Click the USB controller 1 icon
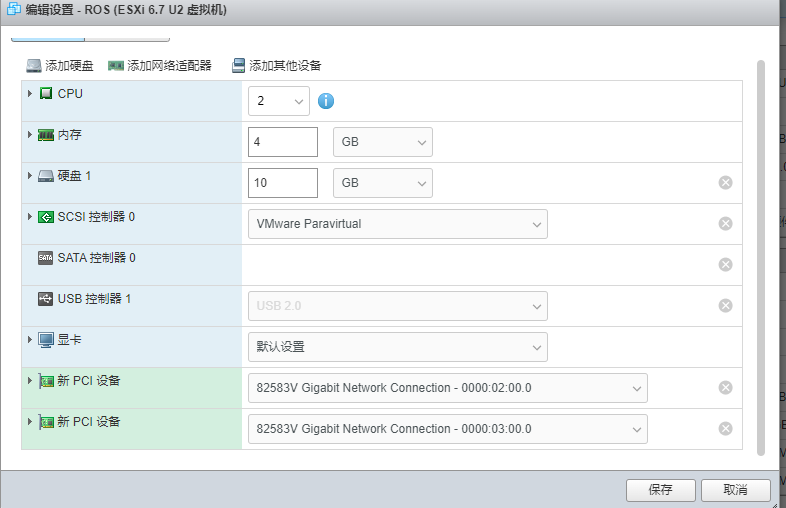Image resolution: width=786 pixels, height=508 pixels. pos(46,299)
